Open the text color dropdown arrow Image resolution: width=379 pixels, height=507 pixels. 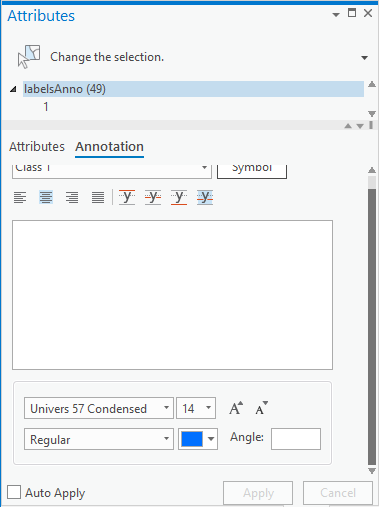(x=211, y=439)
